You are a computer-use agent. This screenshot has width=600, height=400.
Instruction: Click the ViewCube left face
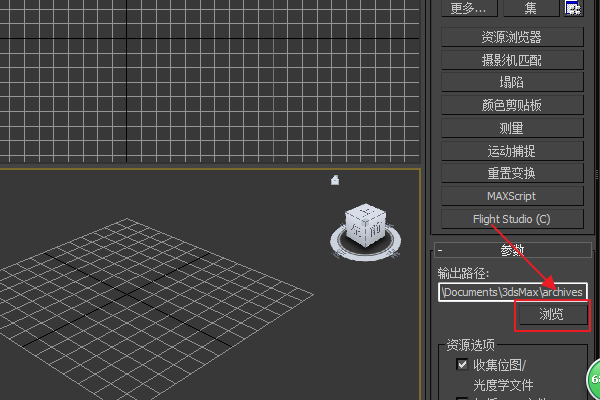356,229
